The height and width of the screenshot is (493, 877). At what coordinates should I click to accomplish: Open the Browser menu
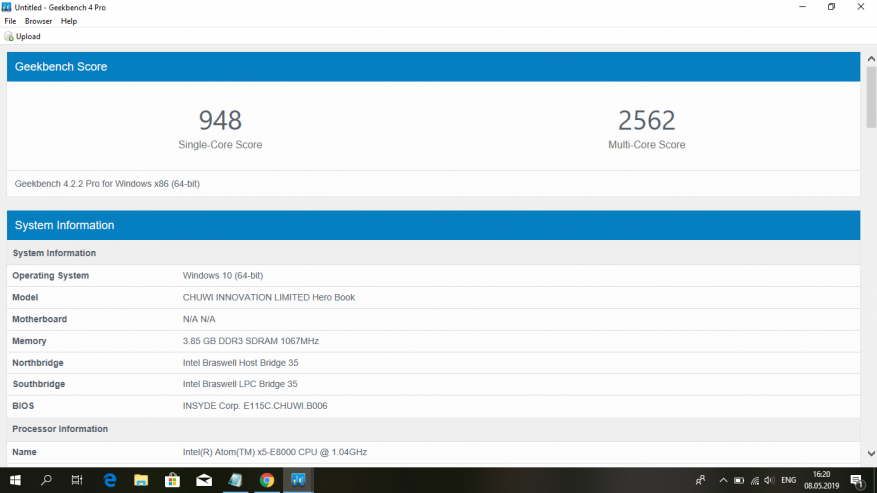[38, 21]
